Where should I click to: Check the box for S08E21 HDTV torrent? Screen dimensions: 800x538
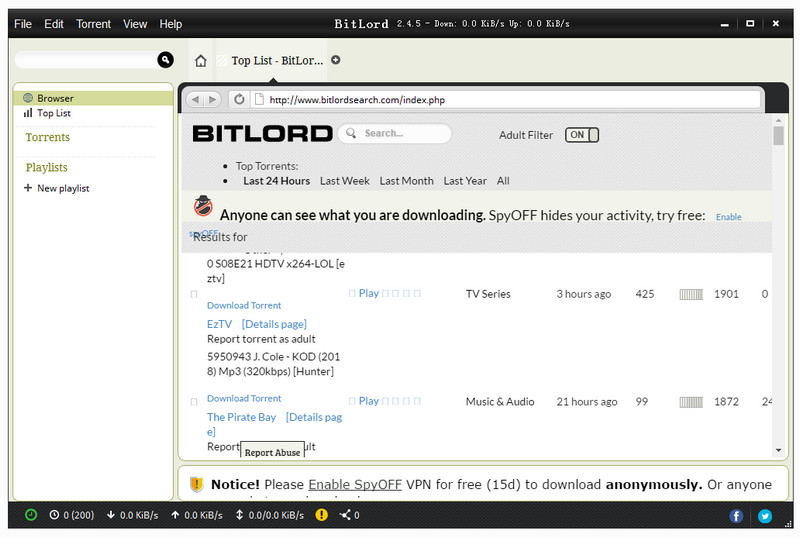coord(194,294)
